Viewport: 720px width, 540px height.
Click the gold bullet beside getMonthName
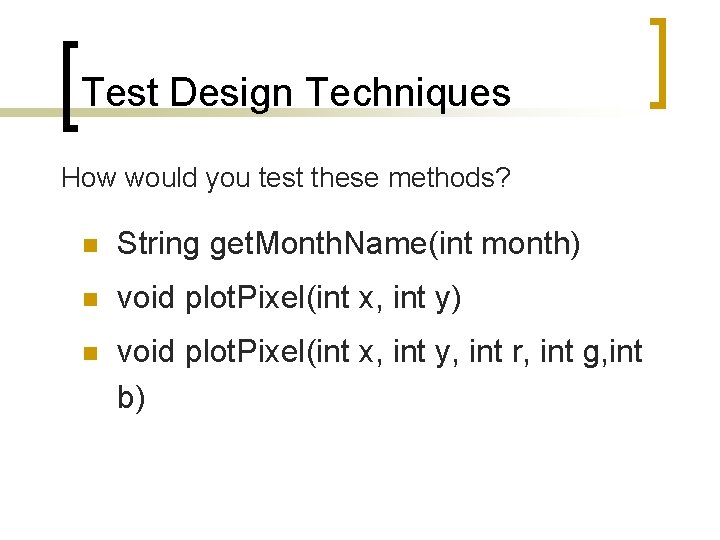90,245
